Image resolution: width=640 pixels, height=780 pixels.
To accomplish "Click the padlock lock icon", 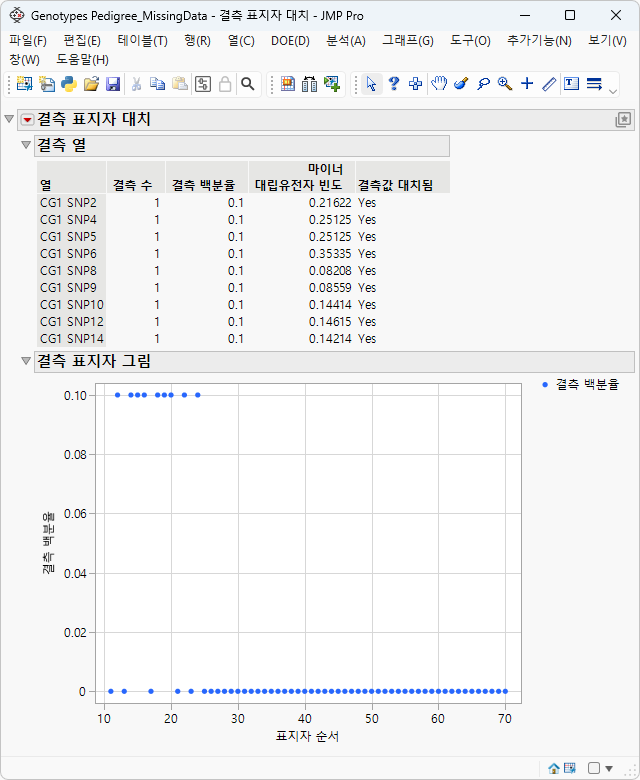I will pos(225,84).
